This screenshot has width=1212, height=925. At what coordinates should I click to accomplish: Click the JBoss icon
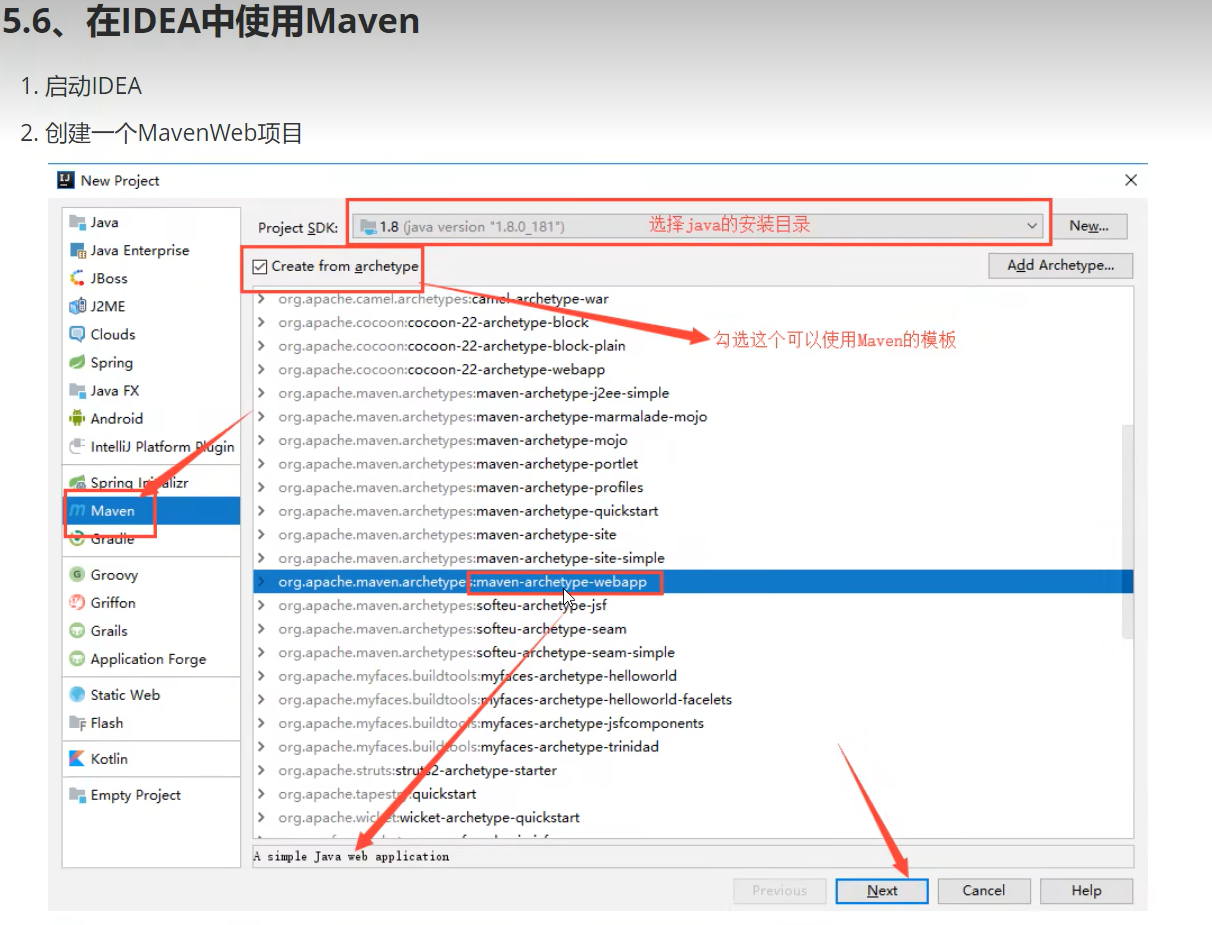coord(77,278)
